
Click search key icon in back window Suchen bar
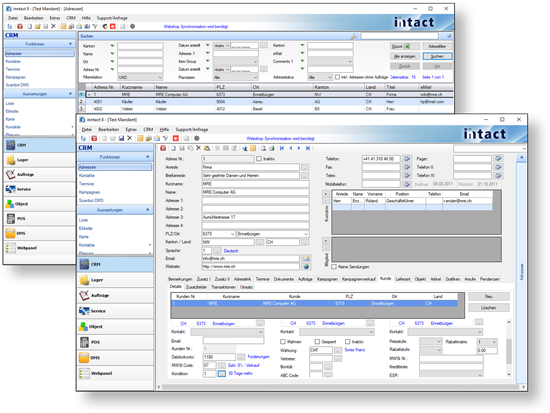pyautogui.click(x=354, y=36)
